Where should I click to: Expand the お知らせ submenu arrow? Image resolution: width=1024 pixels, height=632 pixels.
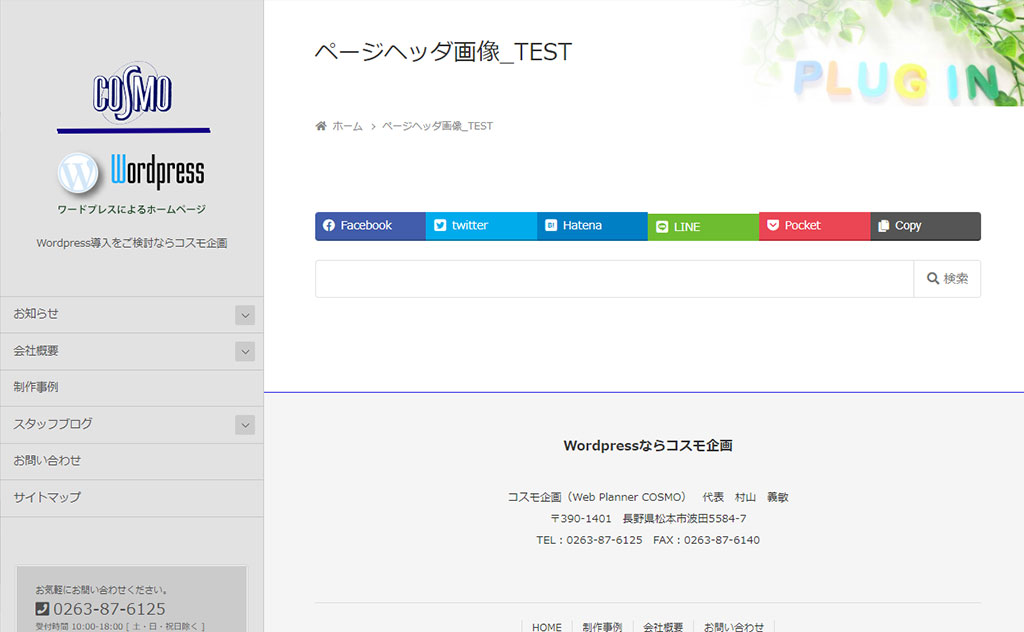click(245, 315)
